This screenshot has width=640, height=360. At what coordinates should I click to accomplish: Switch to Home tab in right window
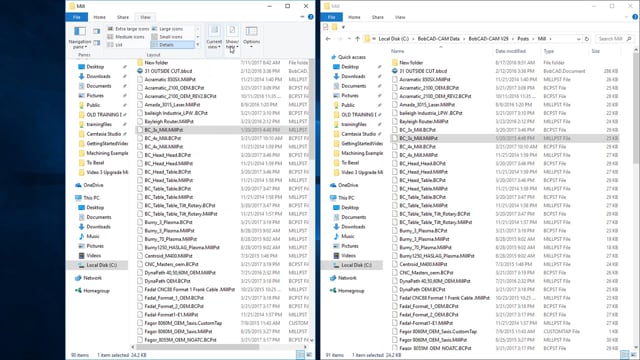tap(354, 17)
